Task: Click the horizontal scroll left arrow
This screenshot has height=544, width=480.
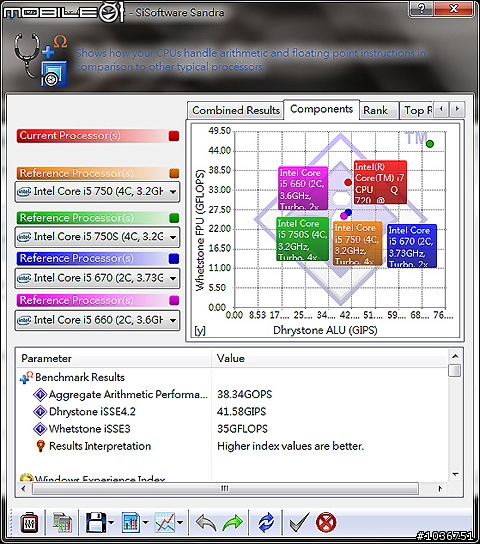Action: coord(23,488)
